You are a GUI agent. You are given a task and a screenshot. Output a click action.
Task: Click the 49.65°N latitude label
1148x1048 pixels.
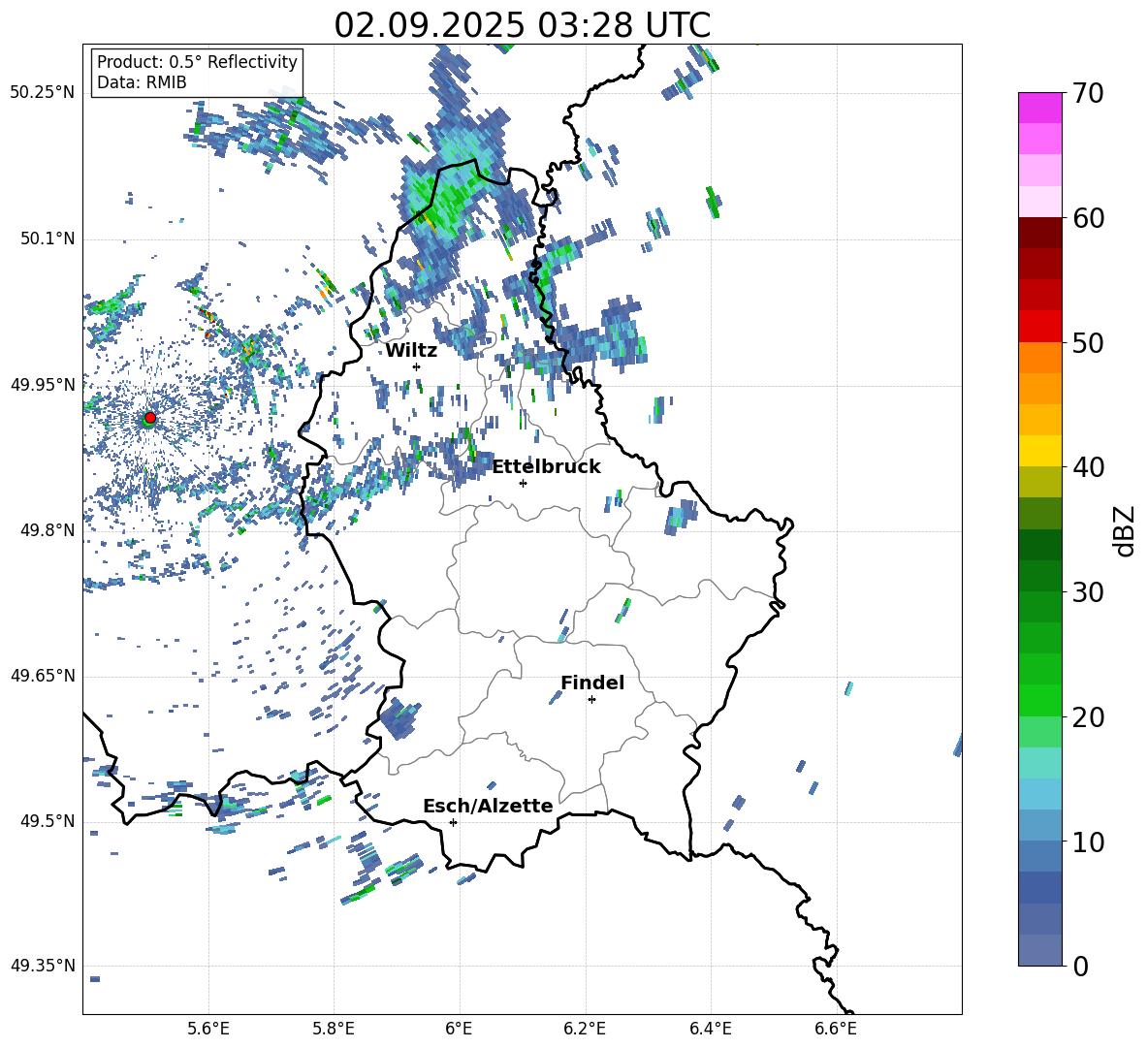coord(43,676)
